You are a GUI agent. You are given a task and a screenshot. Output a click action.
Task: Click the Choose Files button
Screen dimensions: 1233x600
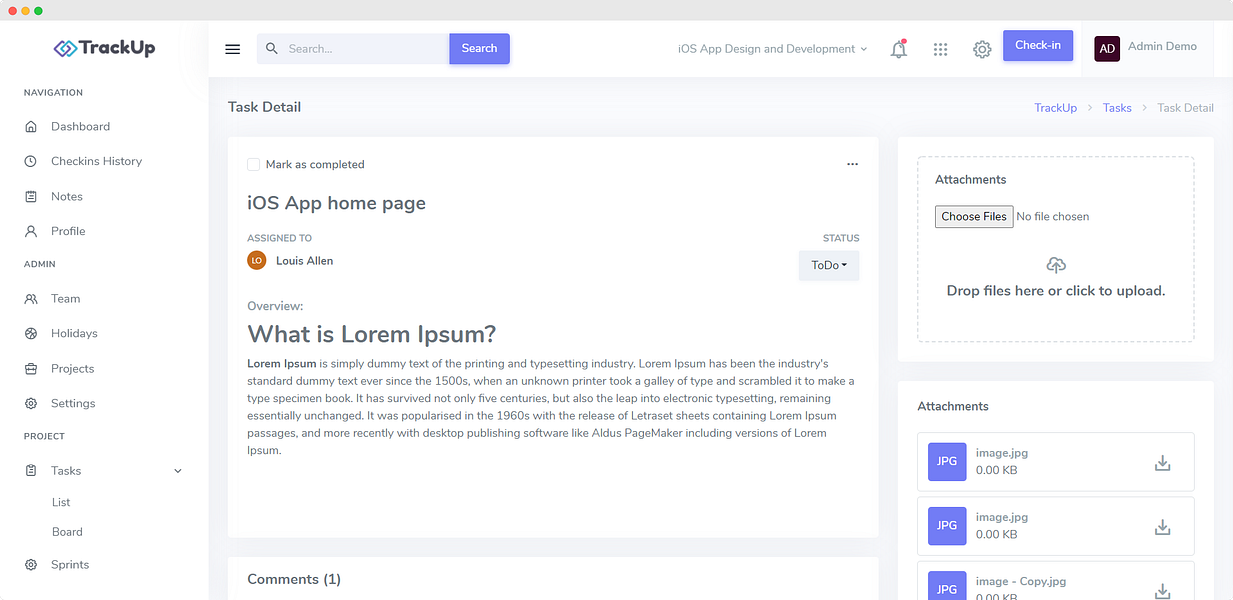coord(974,216)
